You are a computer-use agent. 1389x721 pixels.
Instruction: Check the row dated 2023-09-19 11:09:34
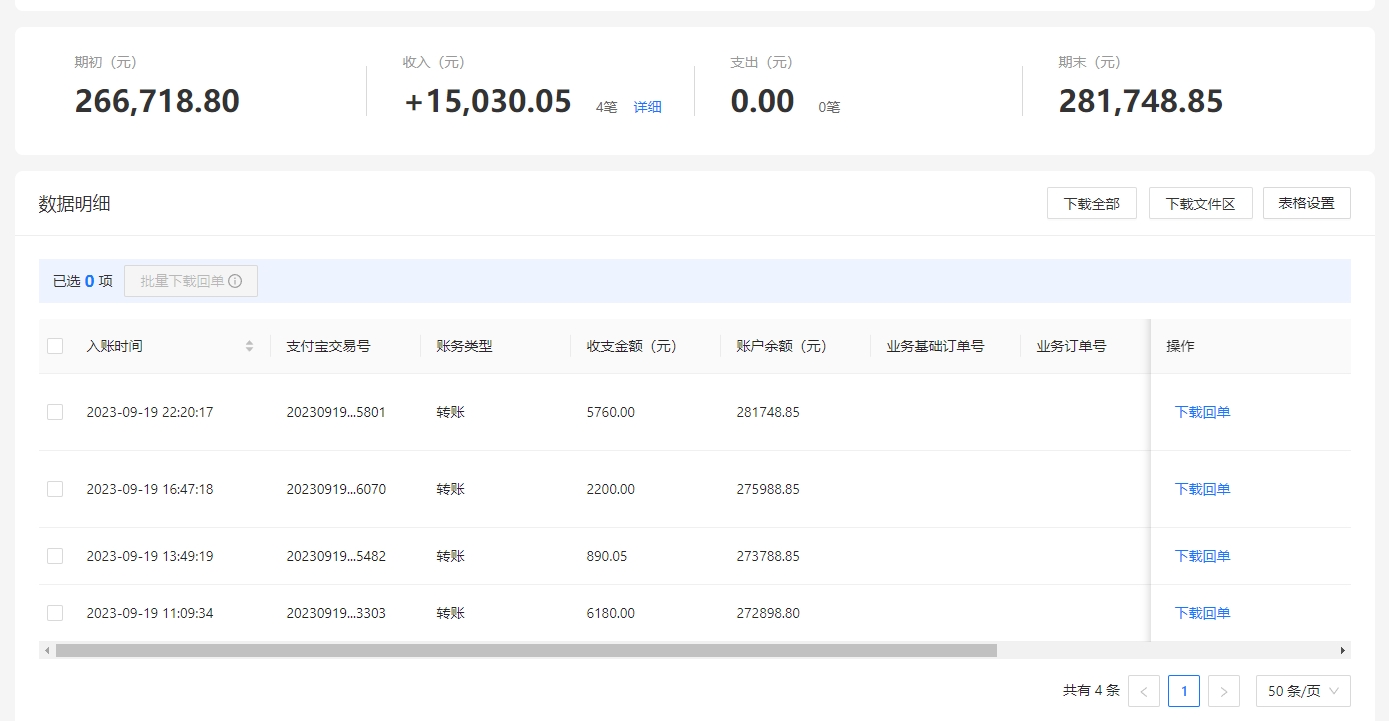[x=55, y=613]
